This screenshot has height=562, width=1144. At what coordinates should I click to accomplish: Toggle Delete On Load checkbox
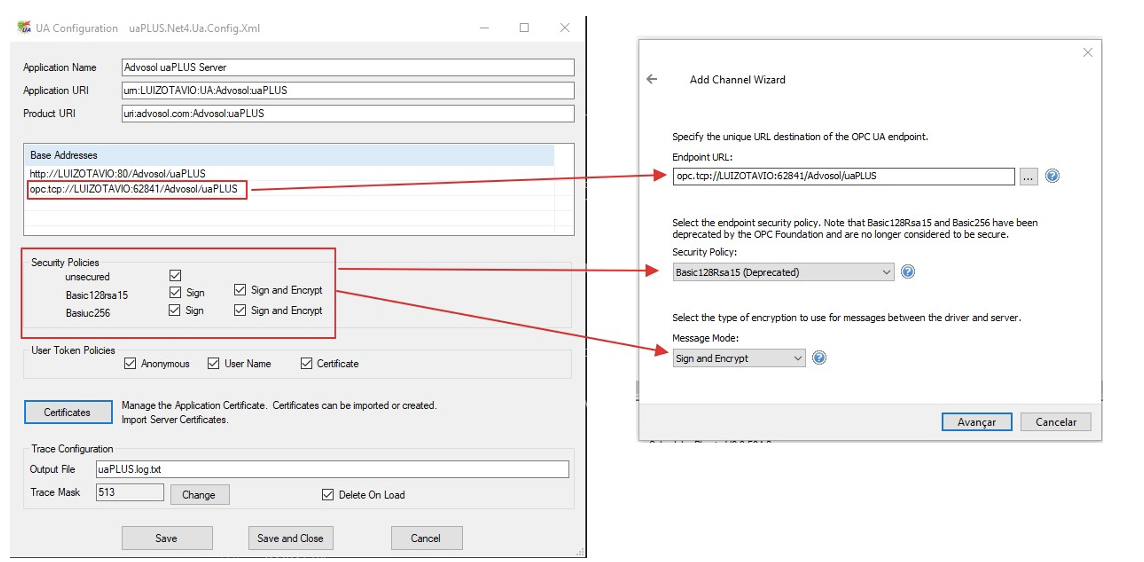point(328,494)
